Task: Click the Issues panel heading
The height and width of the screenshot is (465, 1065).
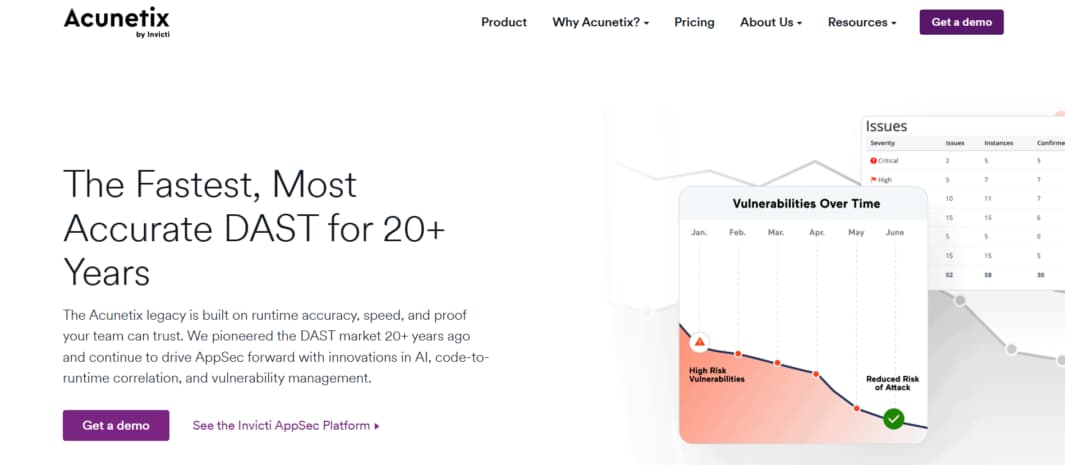Action: (886, 126)
